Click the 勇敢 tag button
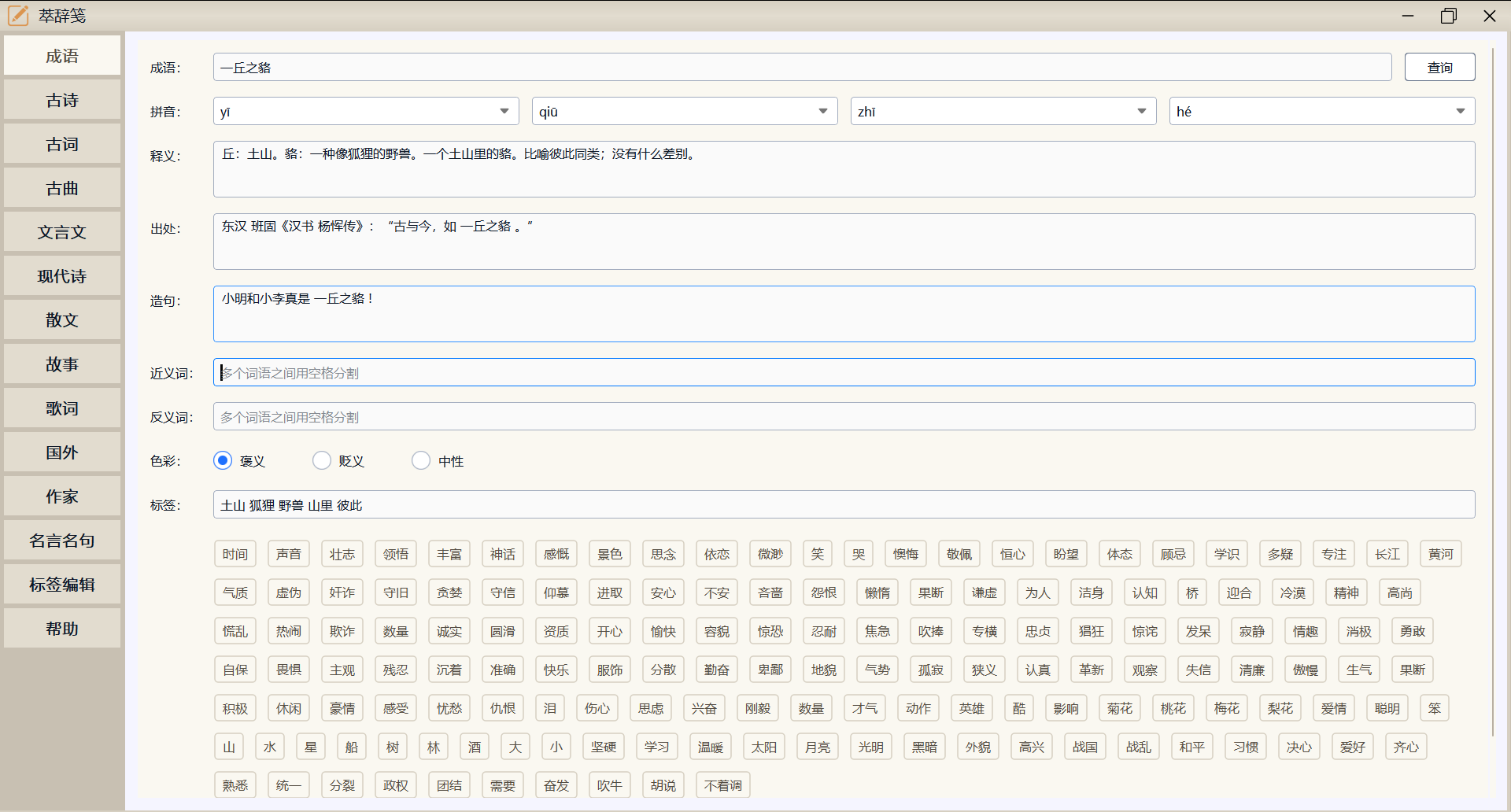Image resolution: width=1511 pixels, height=812 pixels. coord(1413,631)
